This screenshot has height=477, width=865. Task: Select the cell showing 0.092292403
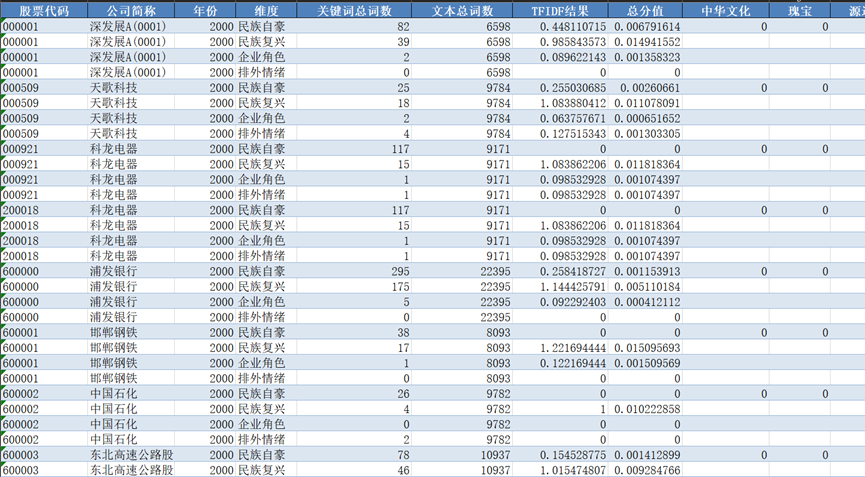(560, 302)
